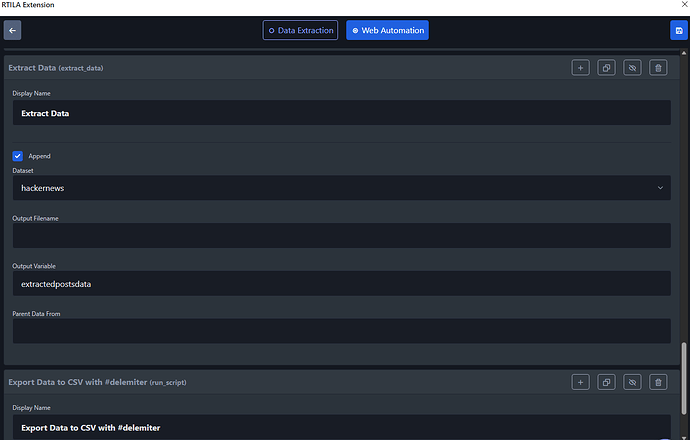690x440 pixels.
Task: Click the vertical scrollbar thumb
Action: click(684, 378)
